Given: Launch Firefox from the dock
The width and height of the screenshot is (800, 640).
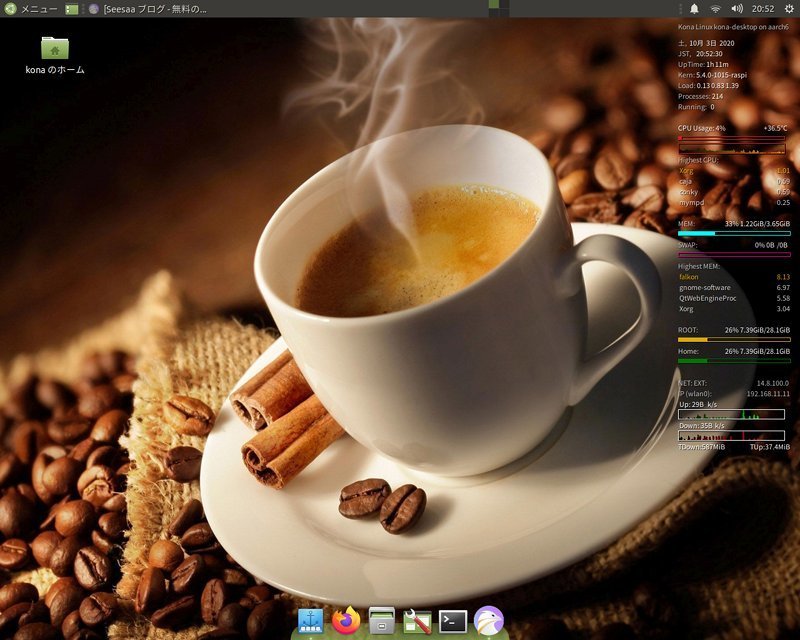Looking at the screenshot, I should tap(345, 620).
